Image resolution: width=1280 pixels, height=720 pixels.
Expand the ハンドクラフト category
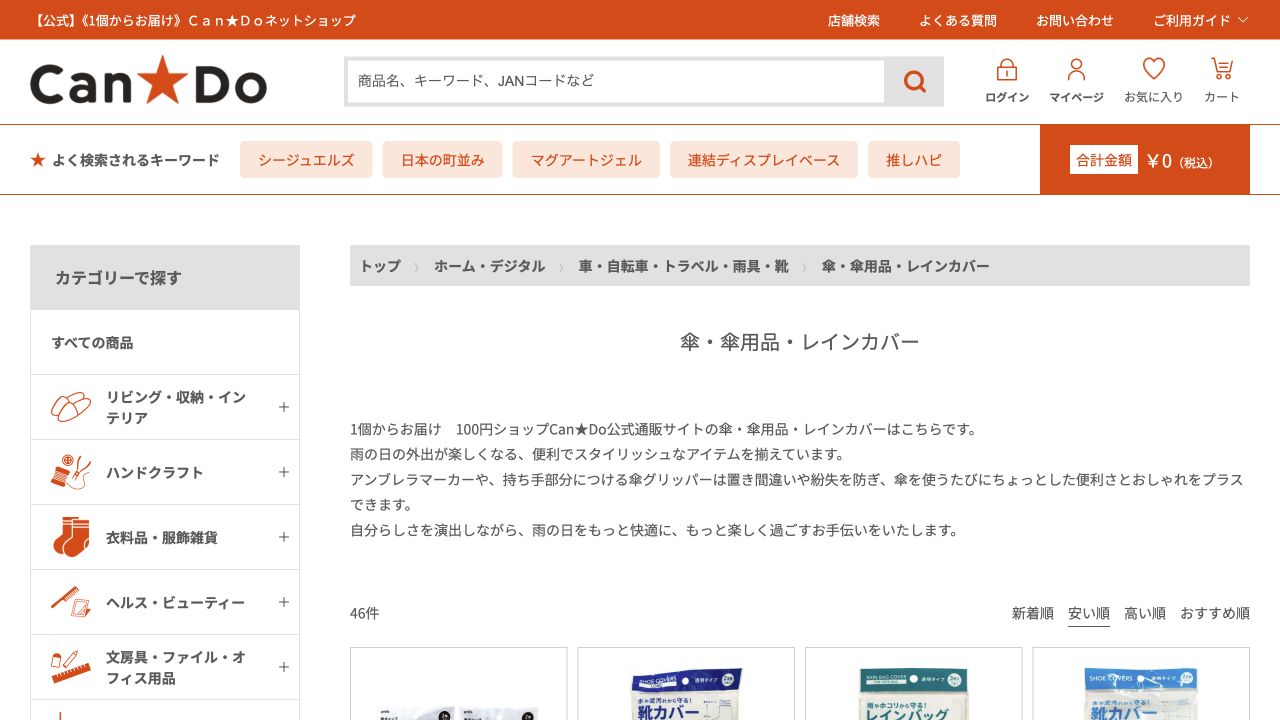click(284, 472)
